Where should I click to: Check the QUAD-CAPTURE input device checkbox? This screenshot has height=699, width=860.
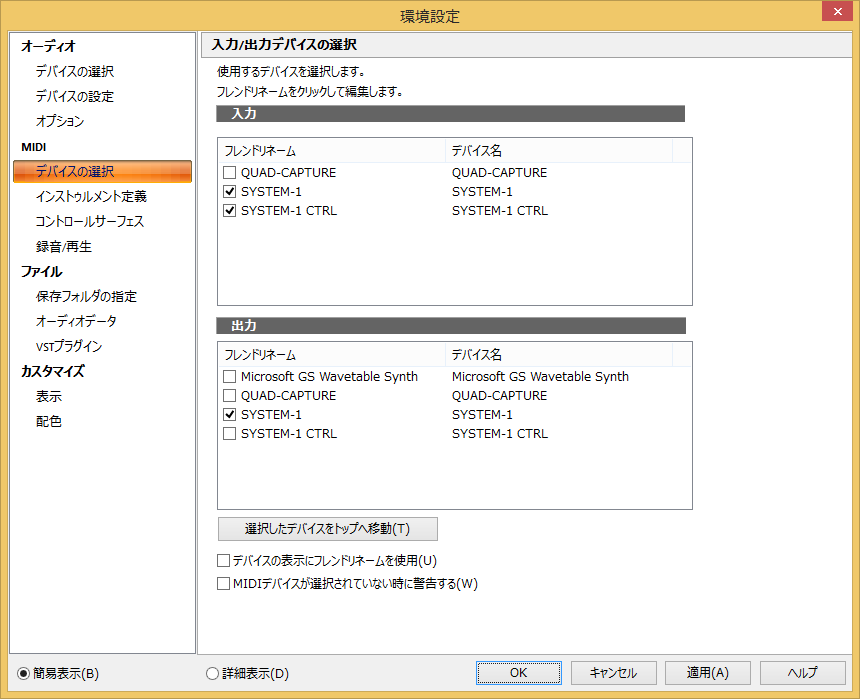click(x=230, y=173)
